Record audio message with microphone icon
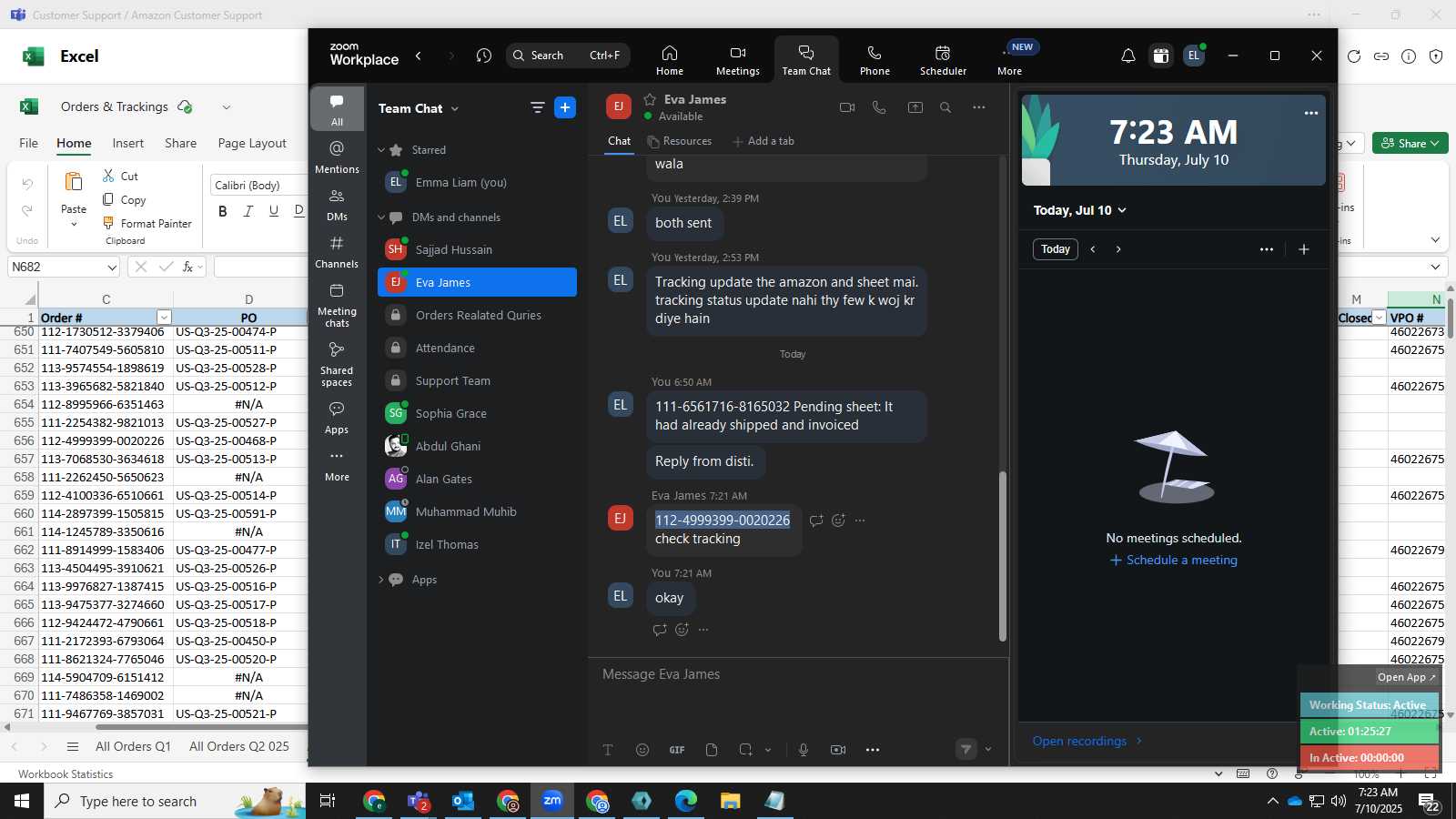1456x819 pixels. [804, 750]
